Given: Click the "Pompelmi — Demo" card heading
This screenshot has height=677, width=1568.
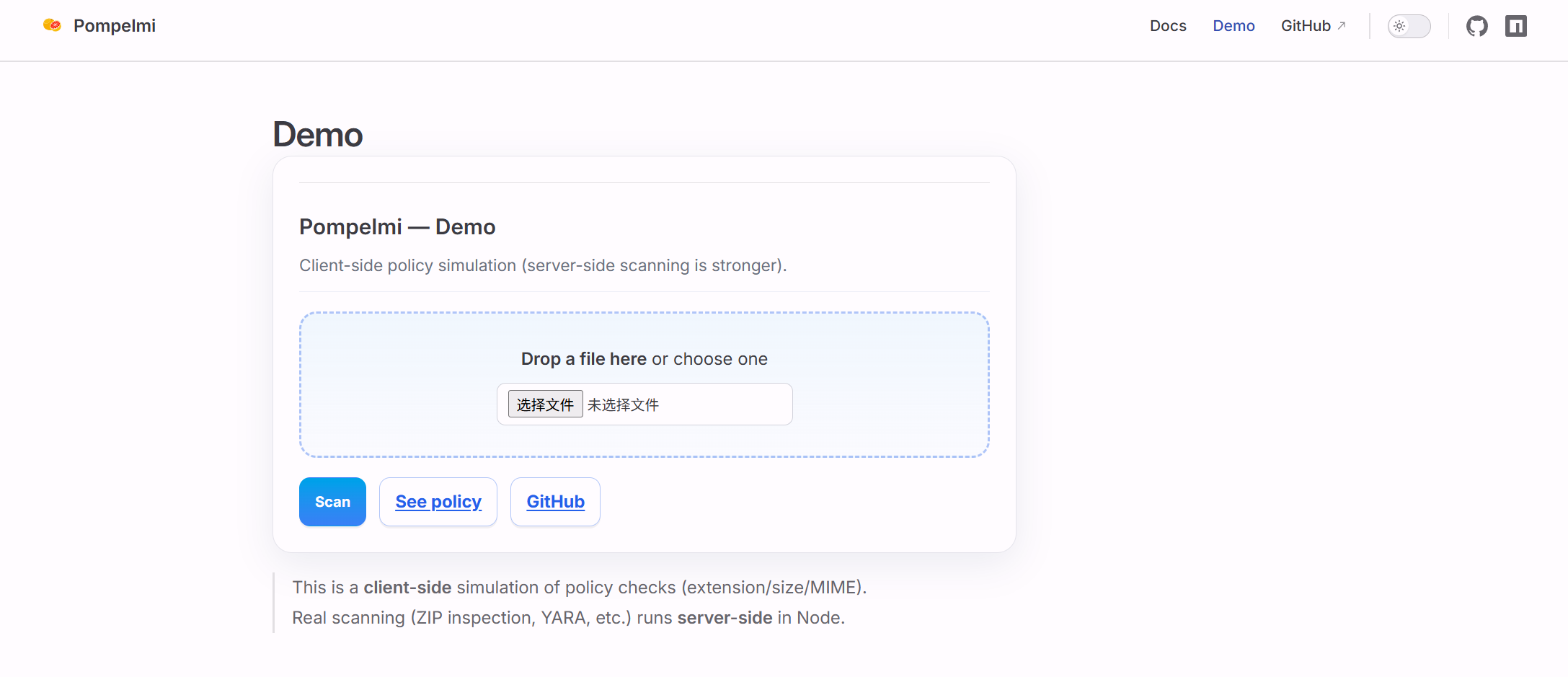Looking at the screenshot, I should 397,227.
